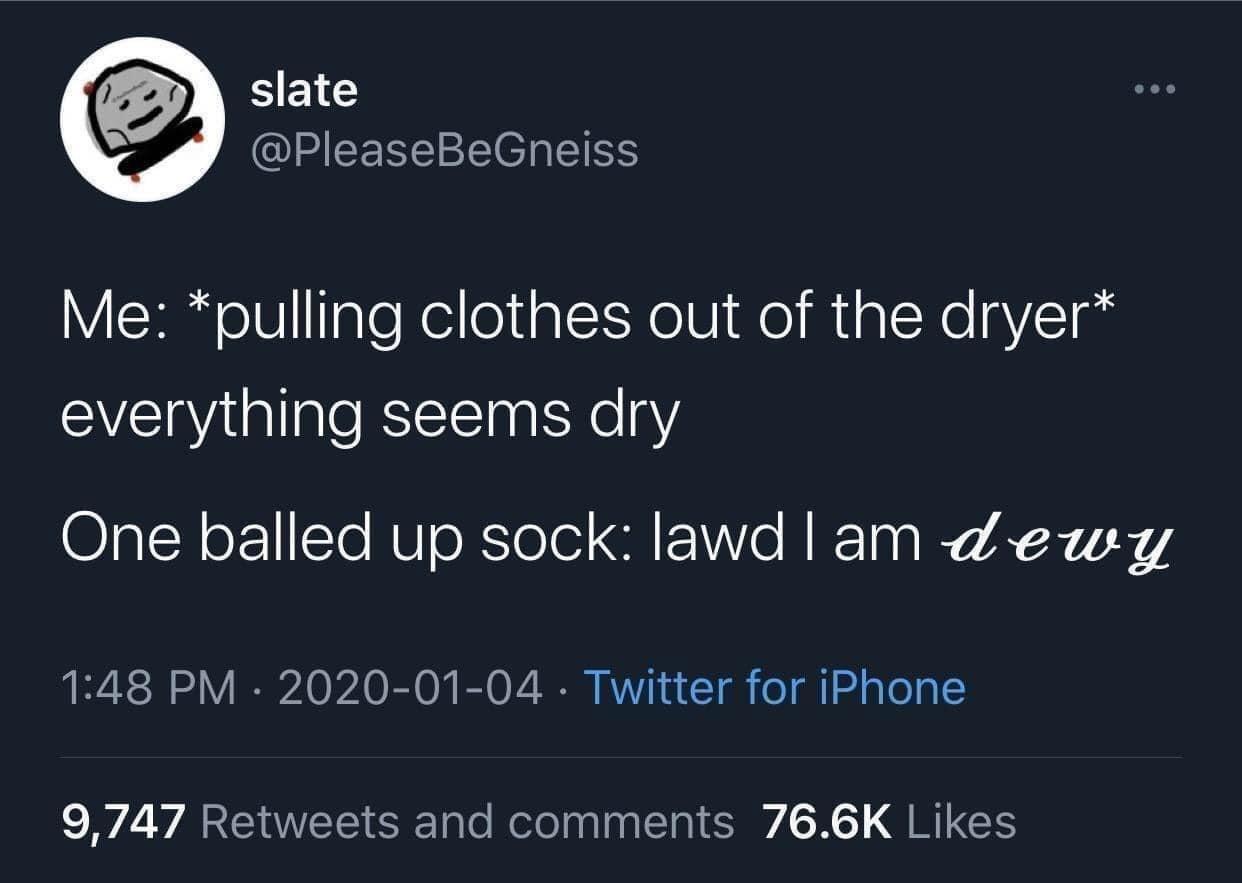Click the "Twitter for iPhone" source link
The width and height of the screenshot is (1242, 883).
click(x=773, y=688)
